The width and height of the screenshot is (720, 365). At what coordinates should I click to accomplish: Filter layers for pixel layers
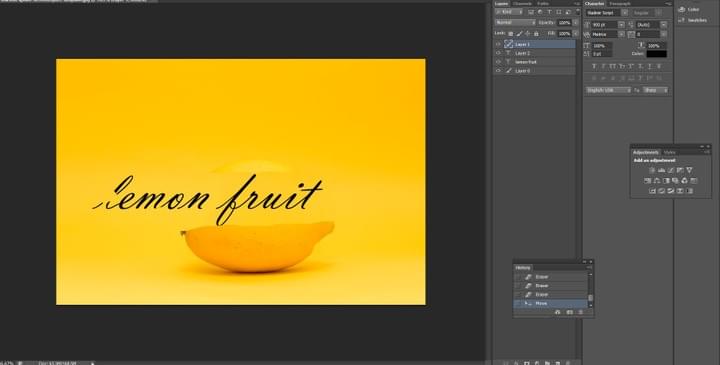[531, 12]
